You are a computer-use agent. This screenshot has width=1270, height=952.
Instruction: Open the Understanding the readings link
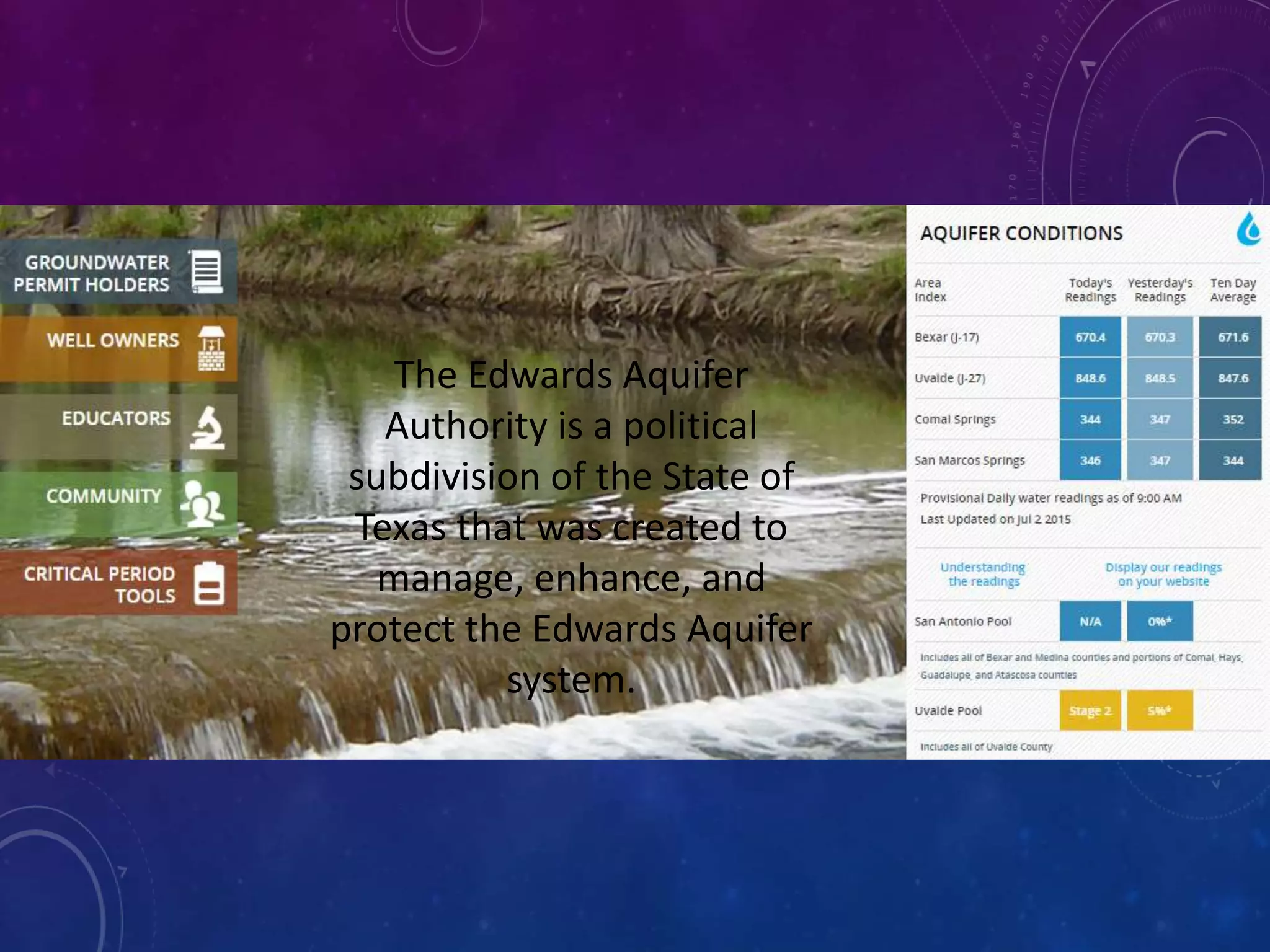point(983,575)
